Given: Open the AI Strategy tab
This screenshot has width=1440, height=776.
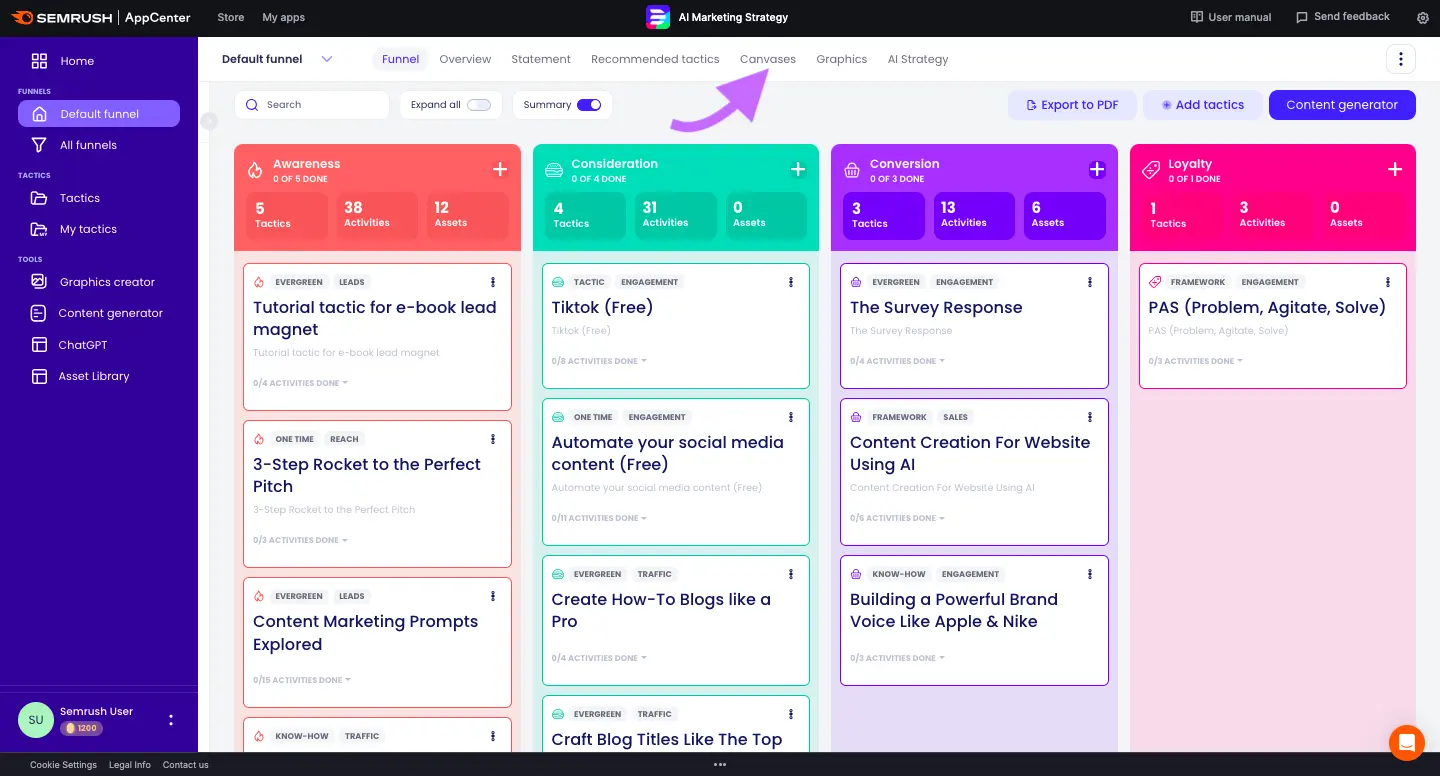Looking at the screenshot, I should (x=917, y=59).
